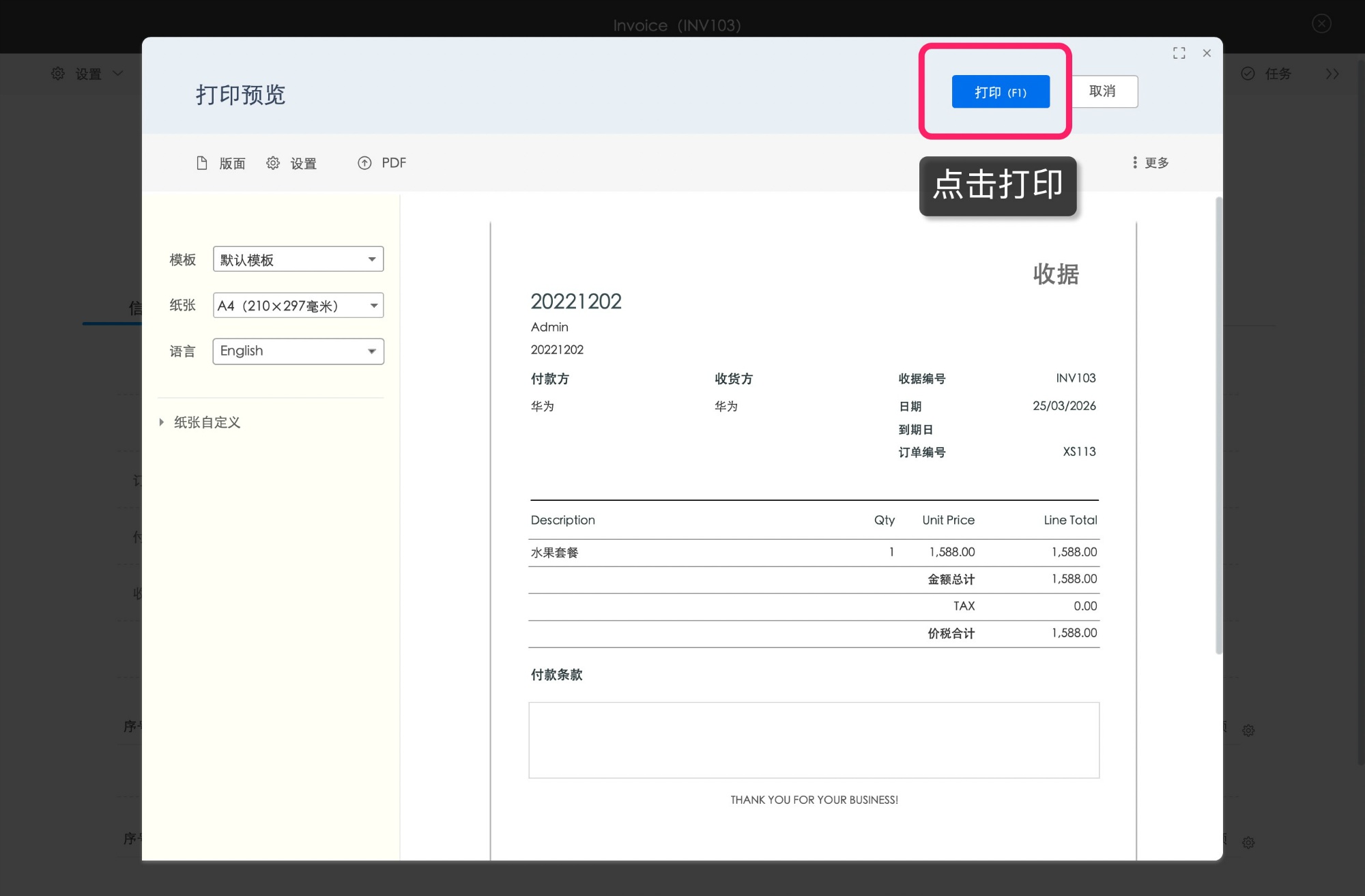Open the 纸张 paper size dropdown
The width and height of the screenshot is (1365, 896).
(x=298, y=305)
